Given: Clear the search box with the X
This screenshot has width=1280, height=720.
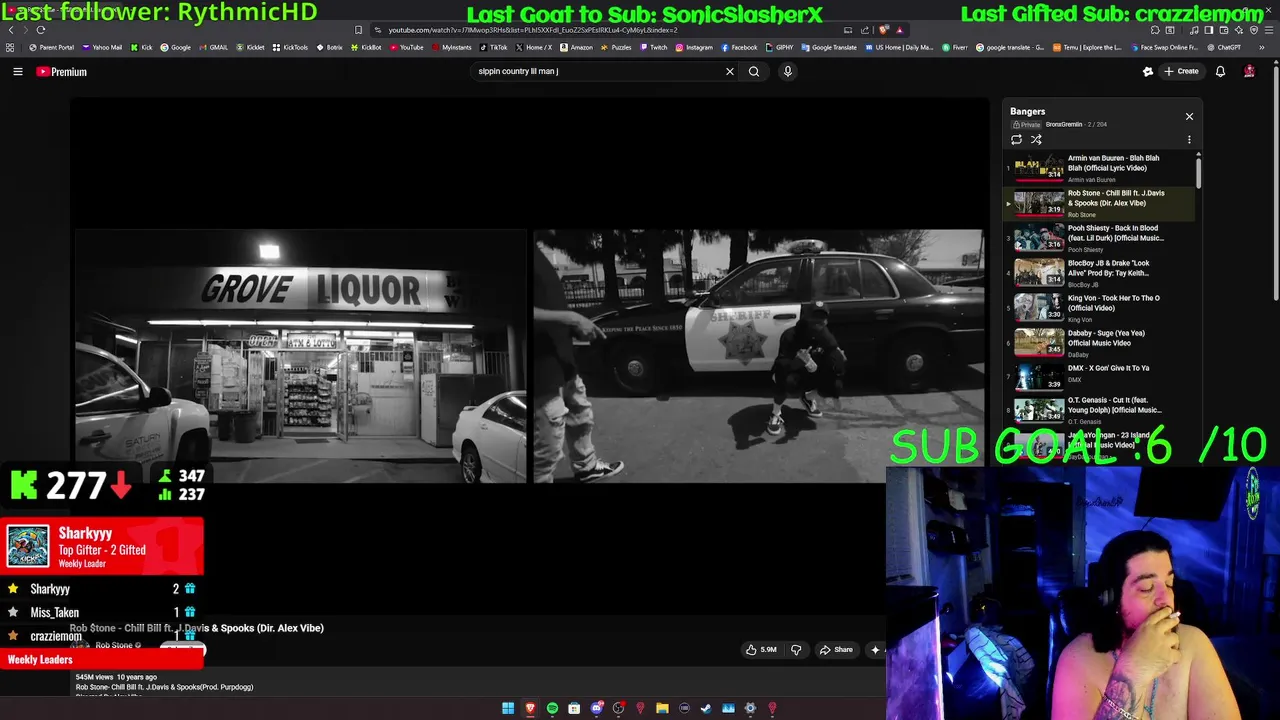Looking at the screenshot, I should click(729, 71).
